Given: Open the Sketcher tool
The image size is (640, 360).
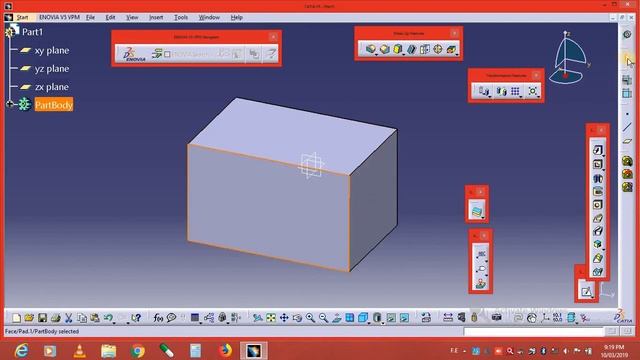Looking at the screenshot, I should 587,291.
